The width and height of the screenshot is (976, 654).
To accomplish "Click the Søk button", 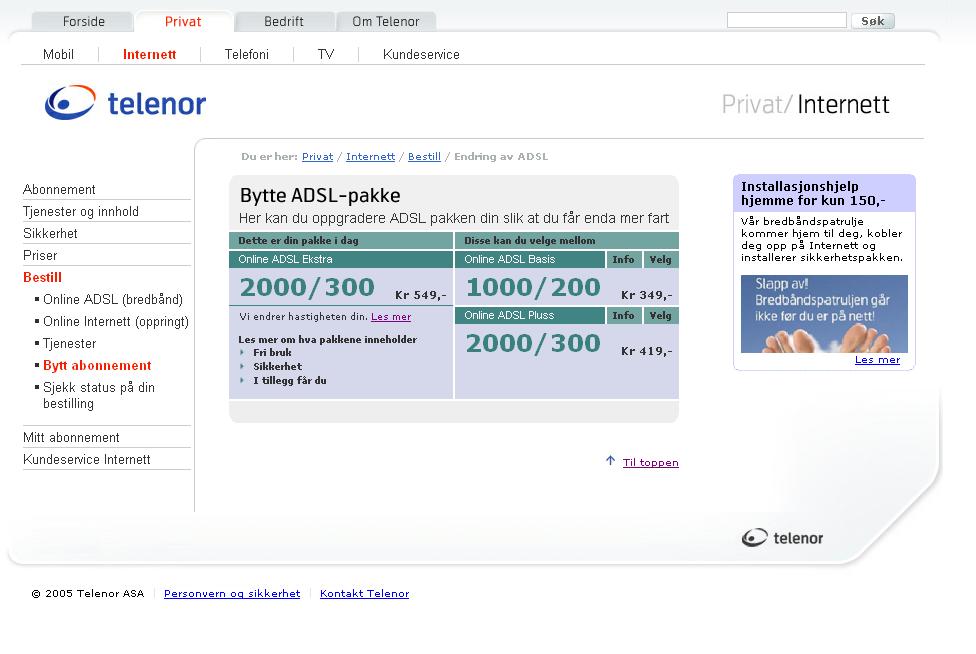I will pyautogui.click(x=873, y=21).
